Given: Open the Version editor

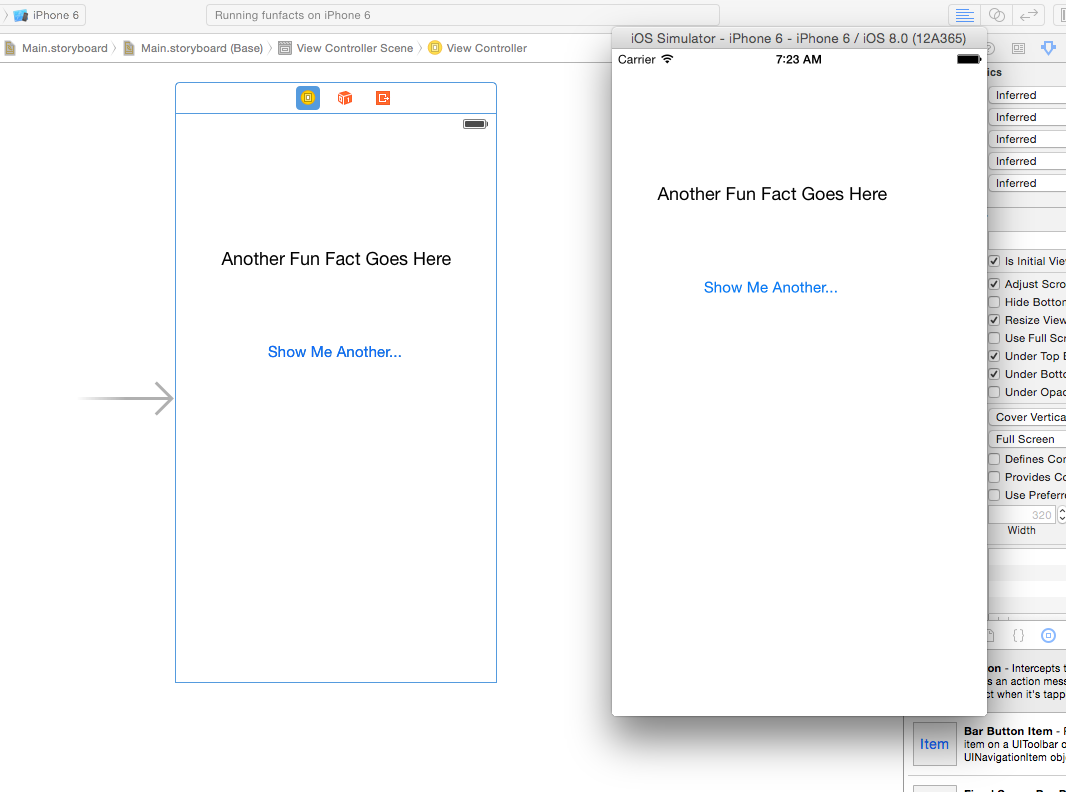Looking at the screenshot, I should [x=1028, y=15].
